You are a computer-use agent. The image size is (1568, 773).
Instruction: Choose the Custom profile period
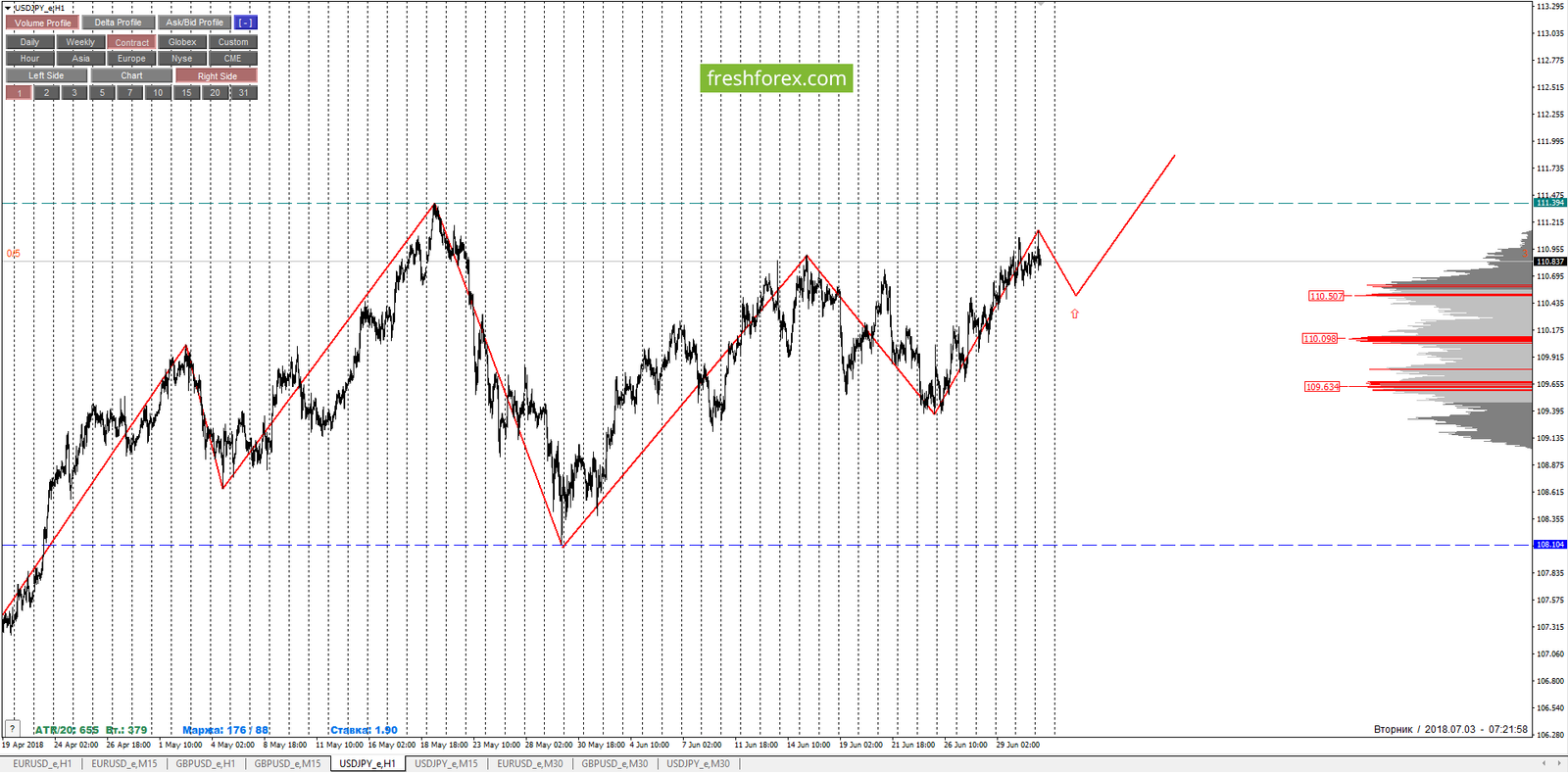coord(233,42)
